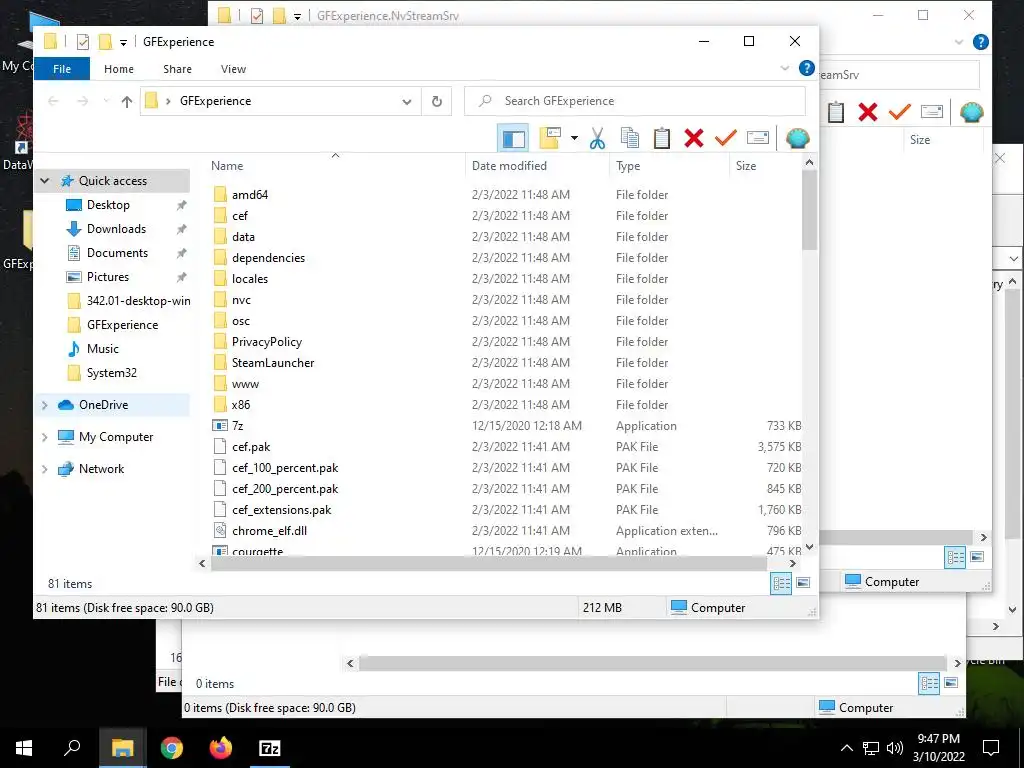Click Paste icon in NvStreamSrv window toolbar
Image resolution: width=1024 pixels, height=768 pixels.
coord(836,112)
